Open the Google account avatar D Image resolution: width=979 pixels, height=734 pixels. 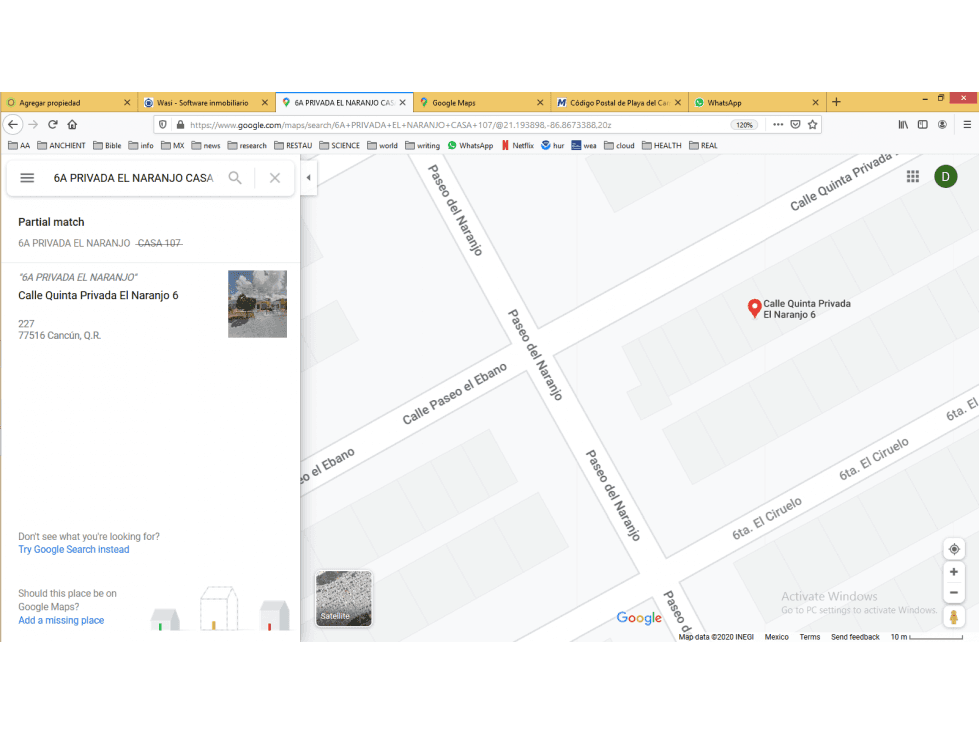pos(945,177)
